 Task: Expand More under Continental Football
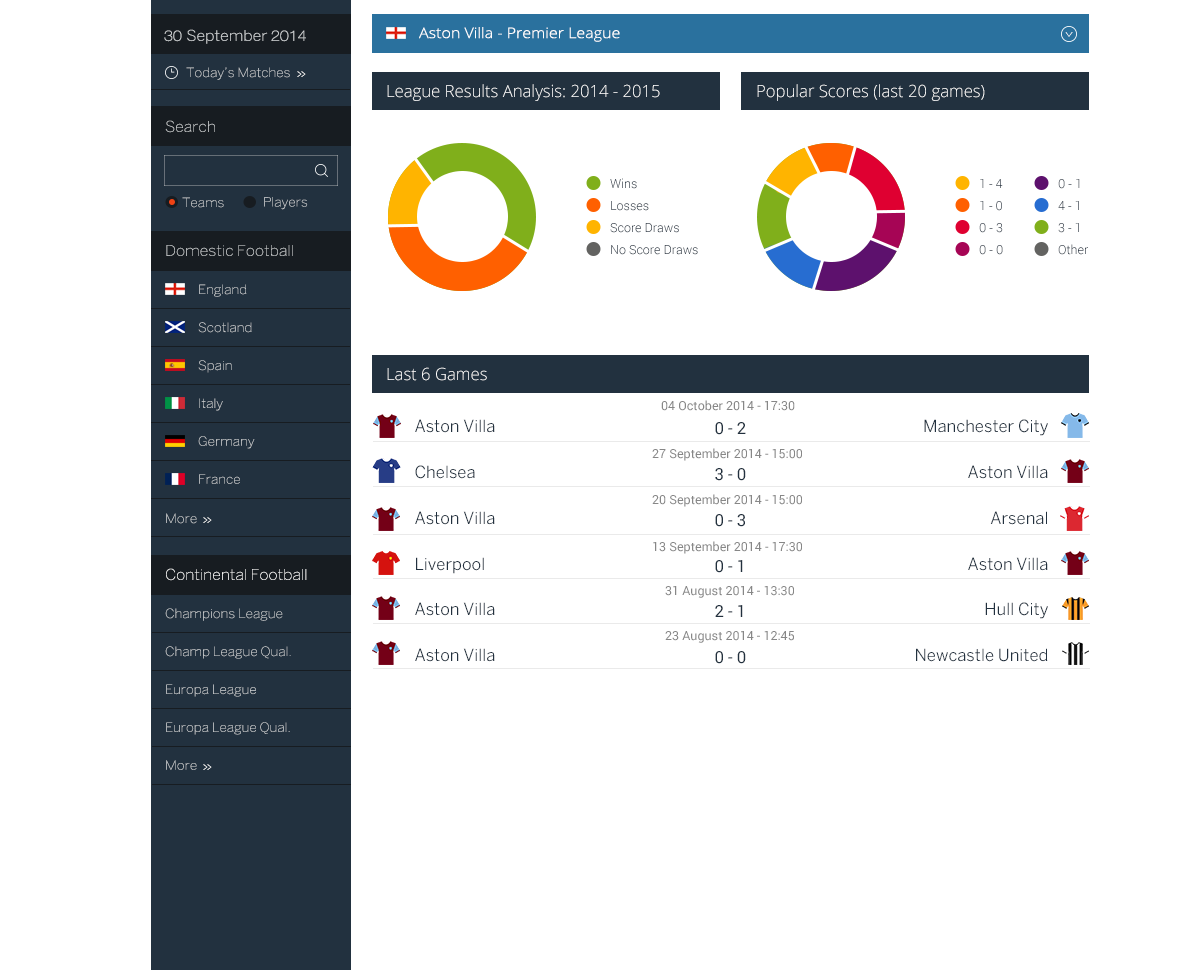click(x=188, y=765)
